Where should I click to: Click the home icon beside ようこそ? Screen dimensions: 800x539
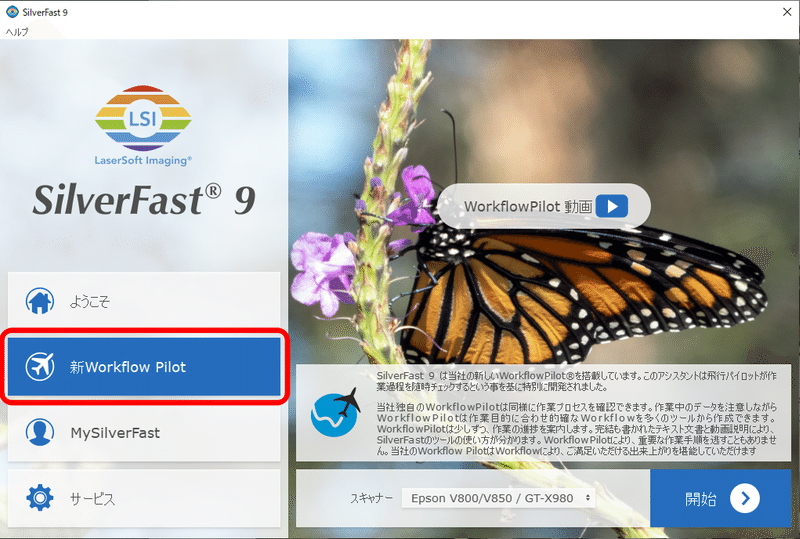click(x=40, y=301)
